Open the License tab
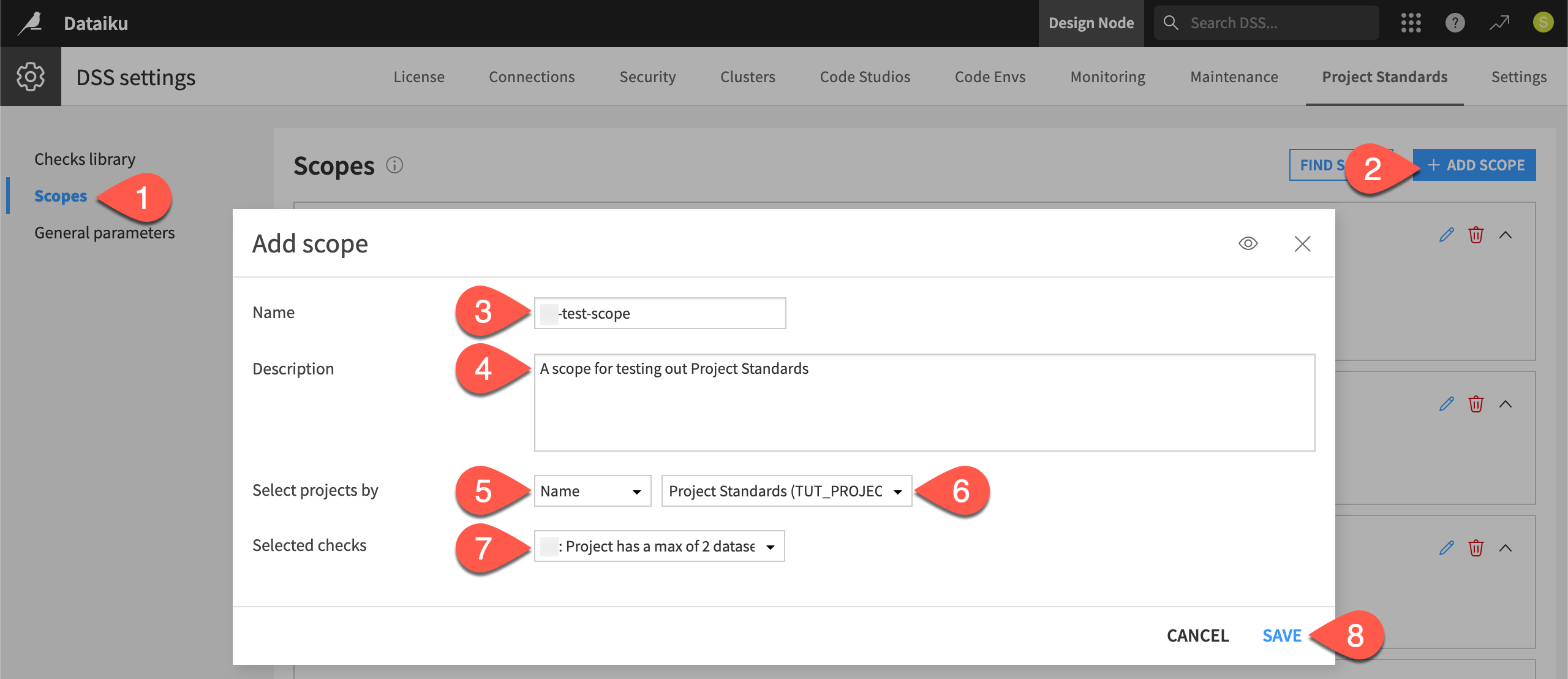This screenshot has height=679, width=1568. pyautogui.click(x=419, y=77)
